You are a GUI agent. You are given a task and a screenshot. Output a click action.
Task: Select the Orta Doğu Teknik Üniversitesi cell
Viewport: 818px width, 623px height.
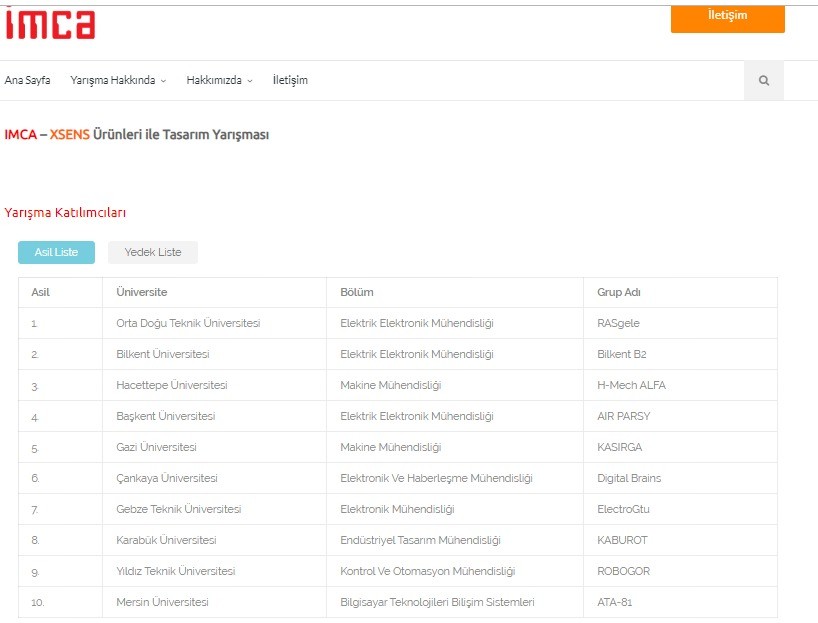point(214,323)
